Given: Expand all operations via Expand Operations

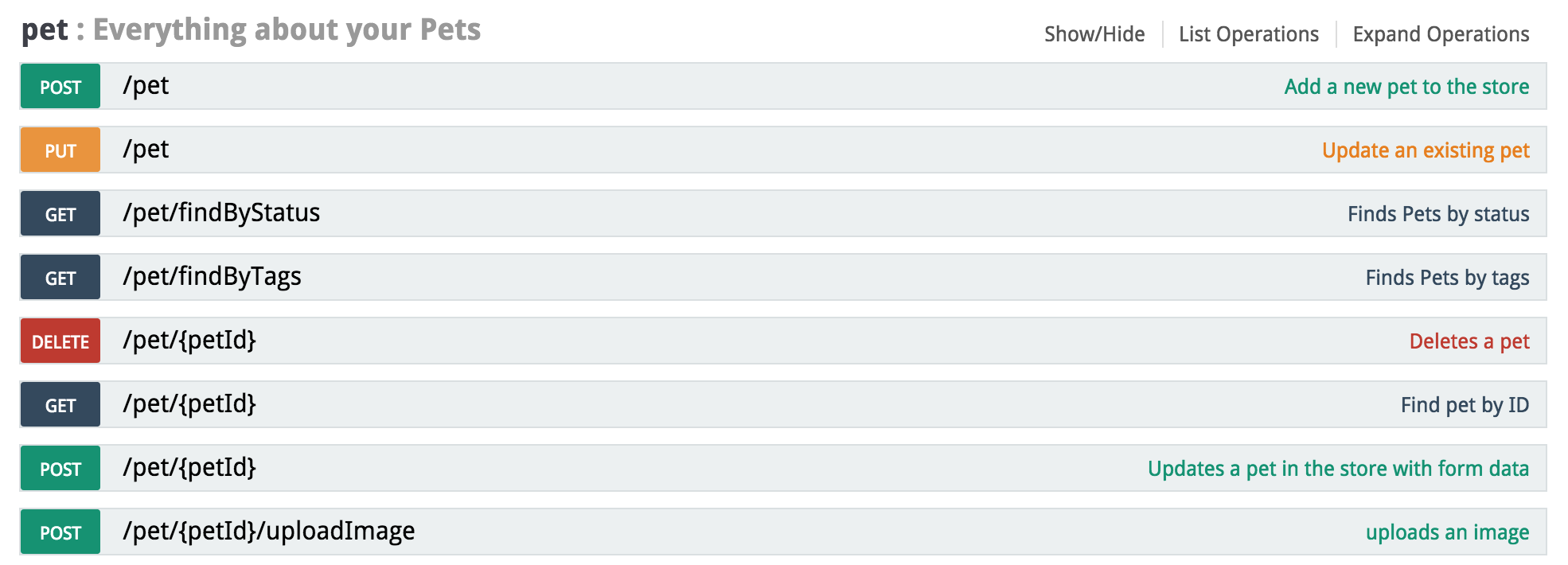Looking at the screenshot, I should pyautogui.click(x=1440, y=33).
